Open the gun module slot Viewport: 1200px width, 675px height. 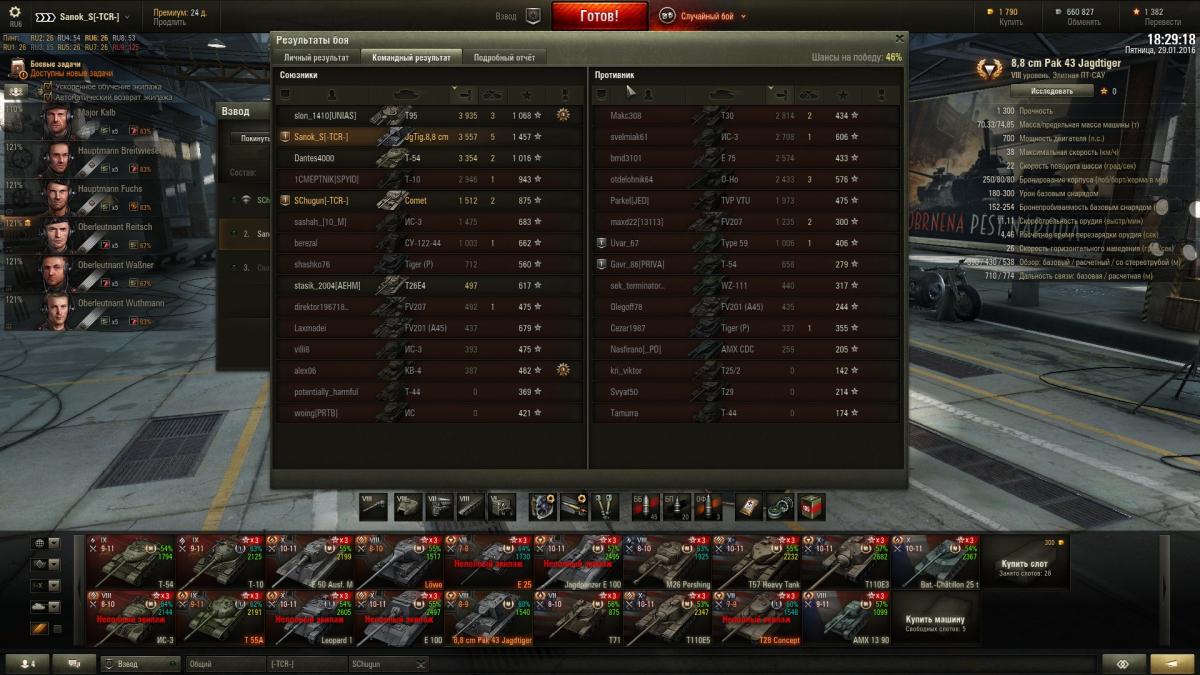click(373, 506)
